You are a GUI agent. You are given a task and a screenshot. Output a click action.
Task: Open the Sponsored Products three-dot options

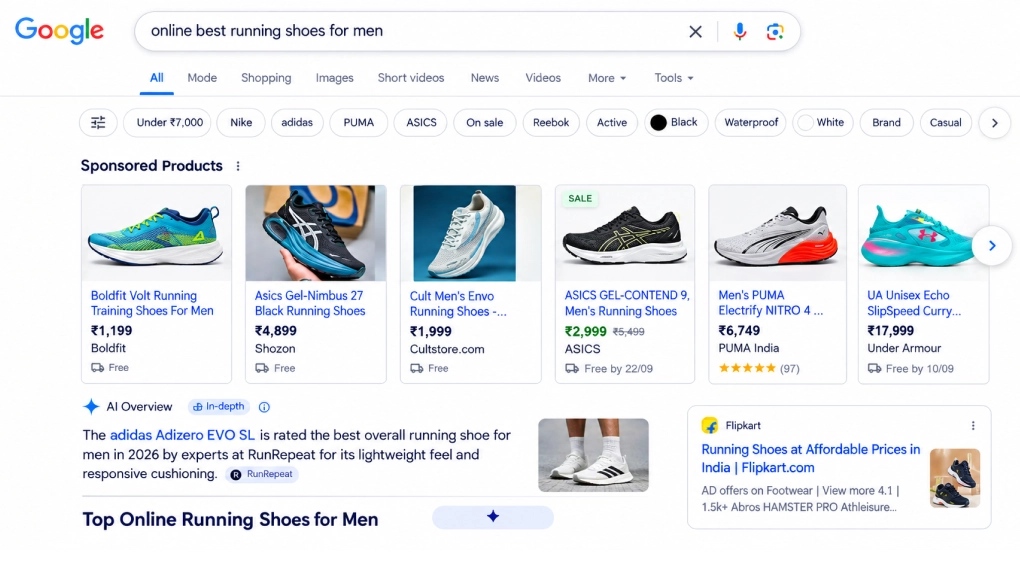point(238,166)
